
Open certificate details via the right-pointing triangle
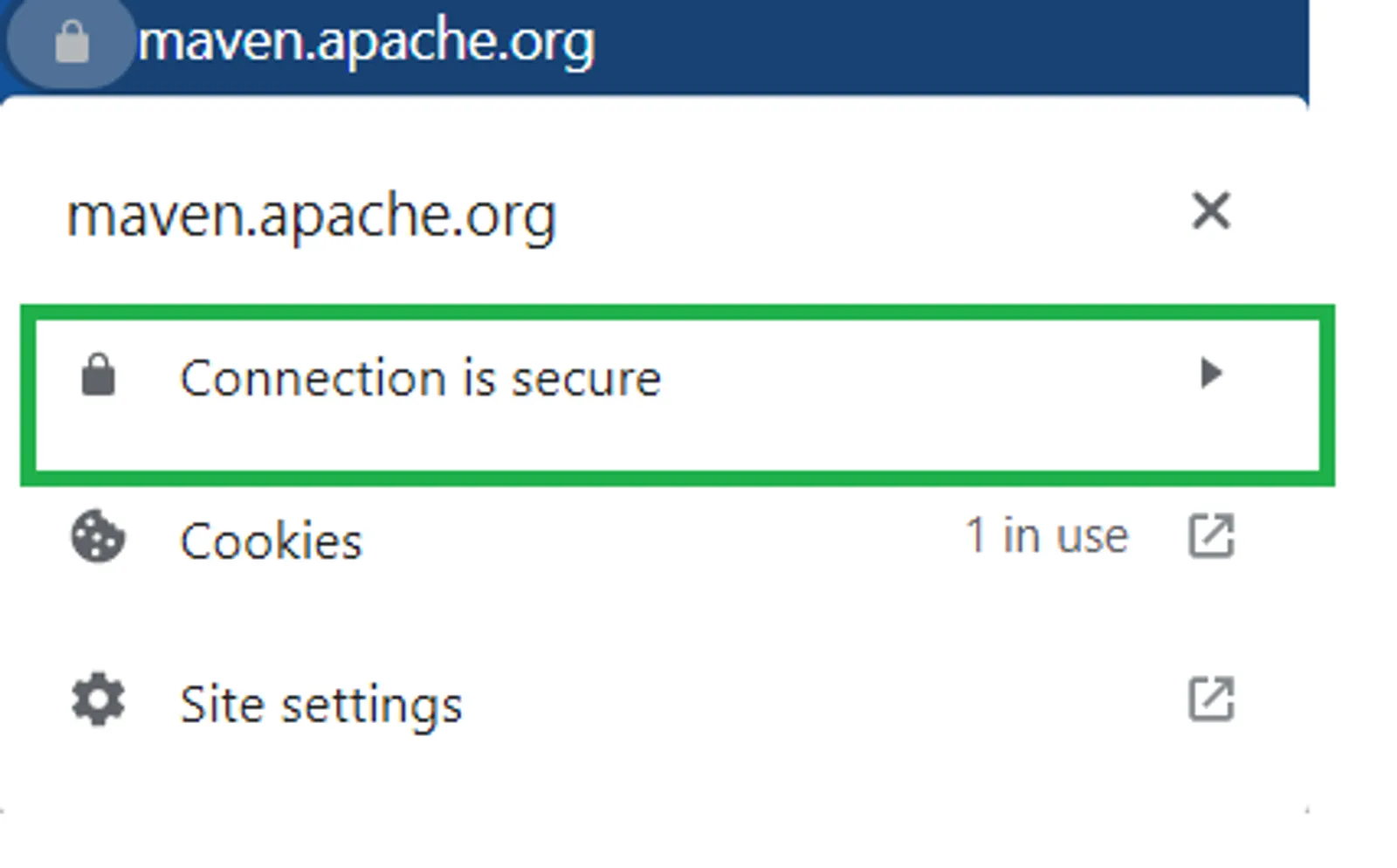pos(1212,374)
